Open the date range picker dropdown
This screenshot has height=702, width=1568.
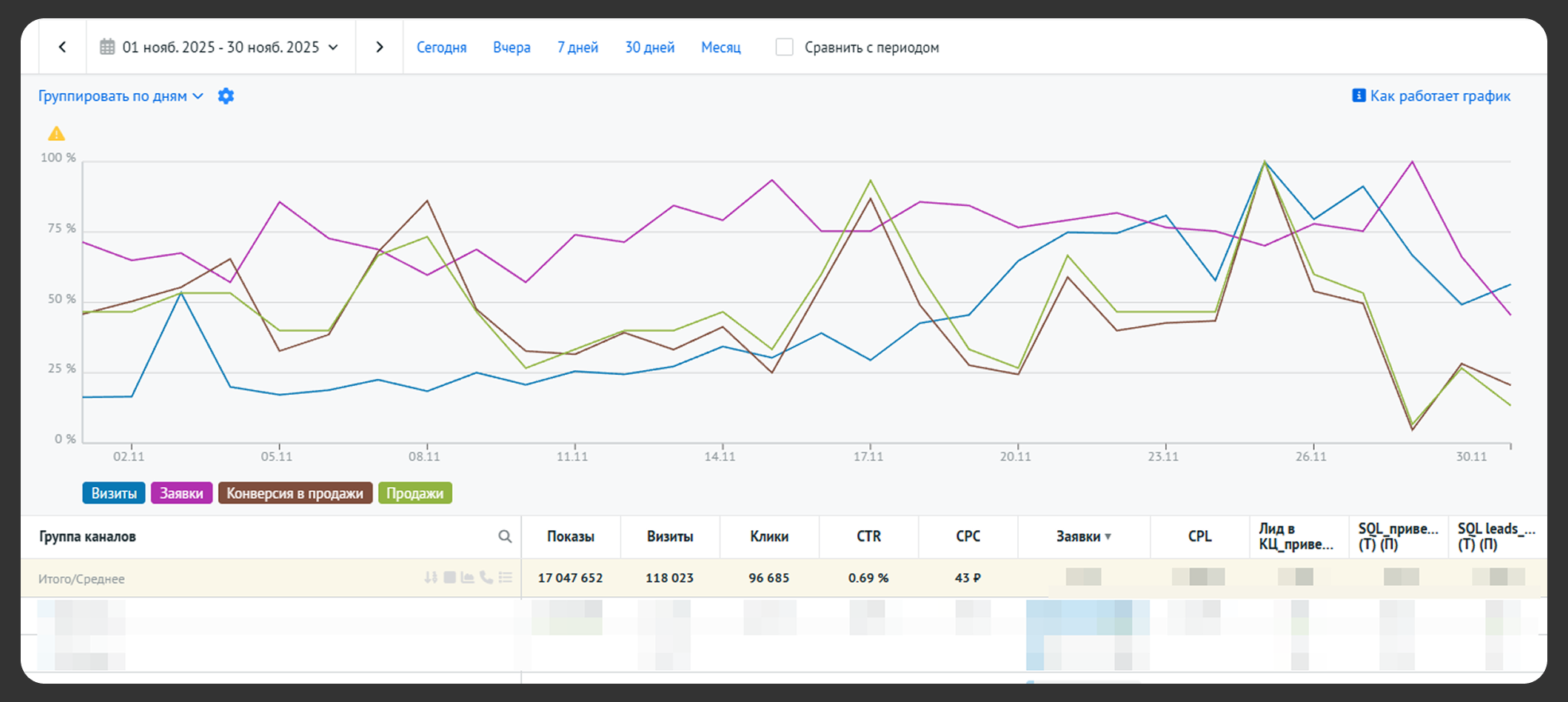(x=220, y=47)
